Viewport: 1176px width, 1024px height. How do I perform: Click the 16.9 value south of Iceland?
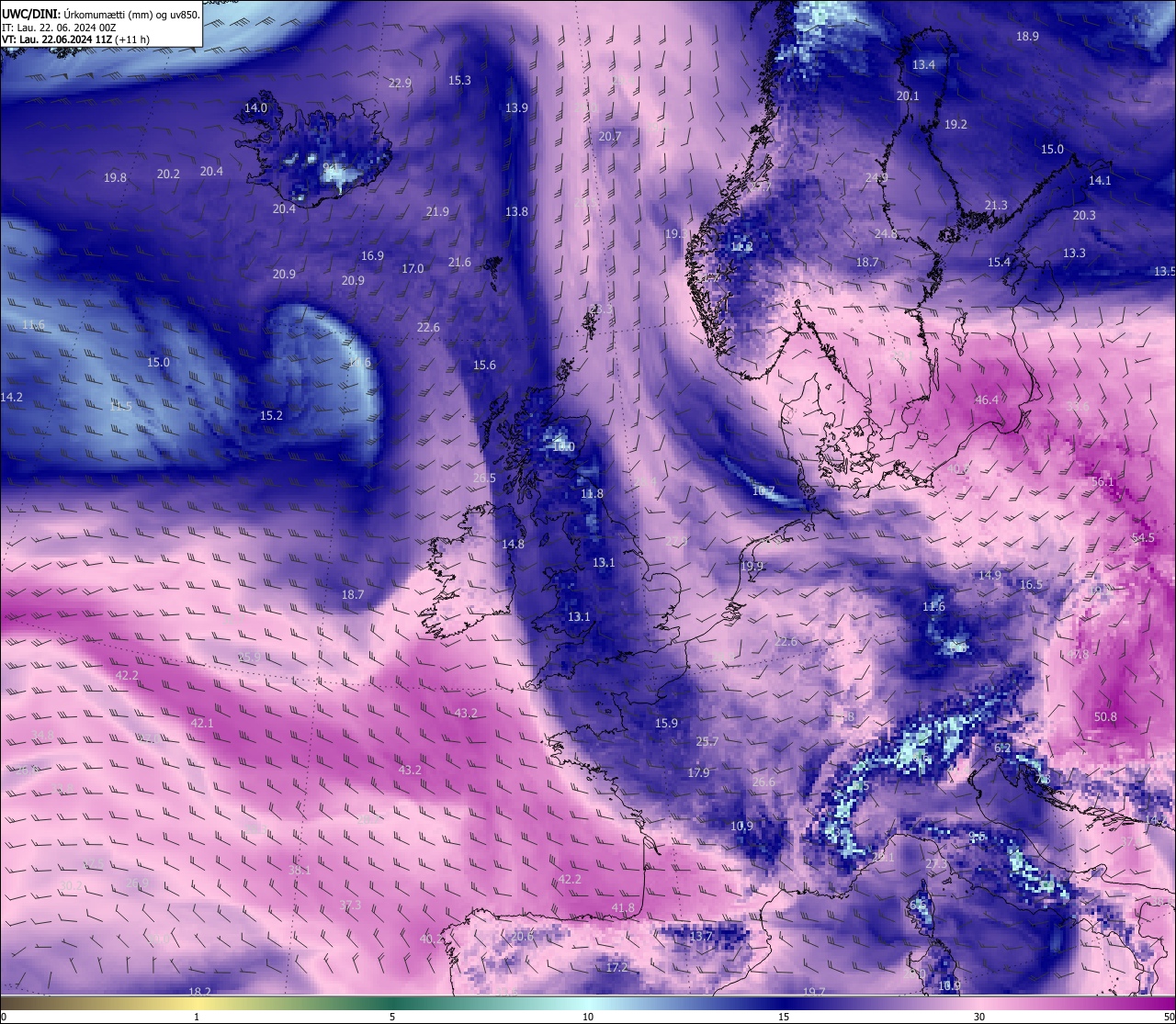[372, 257]
